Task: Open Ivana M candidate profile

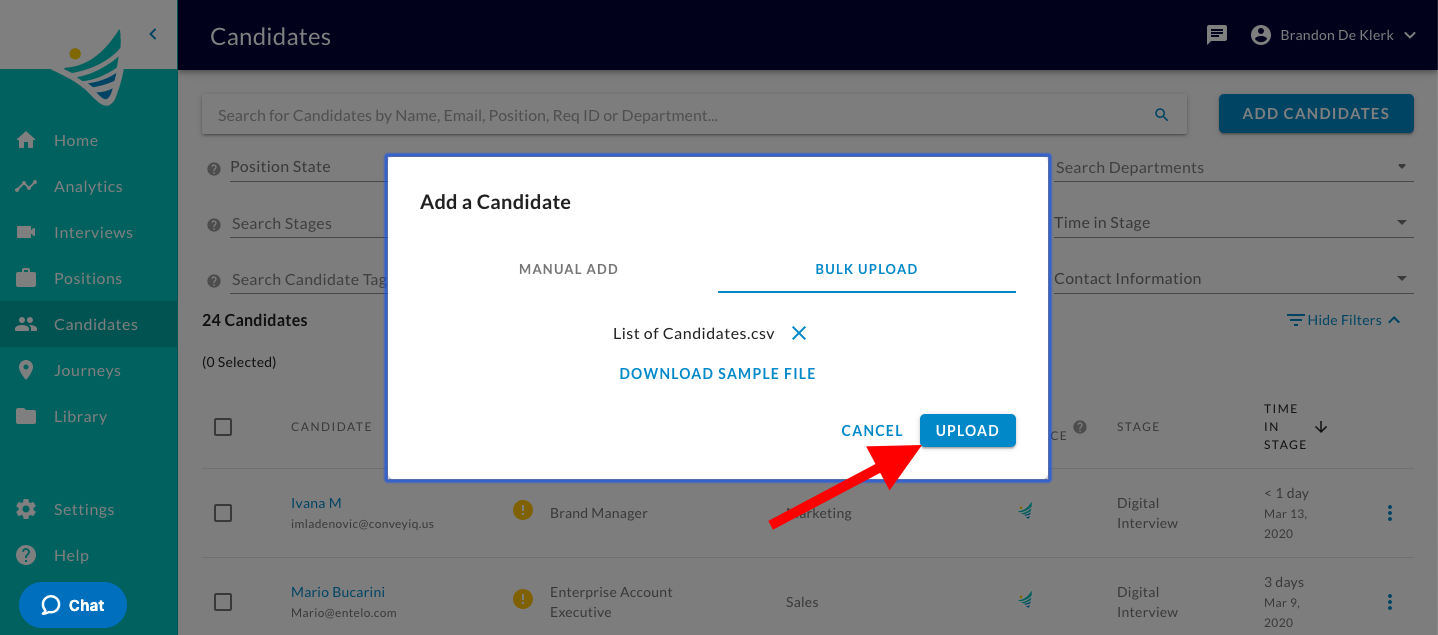Action: point(316,503)
